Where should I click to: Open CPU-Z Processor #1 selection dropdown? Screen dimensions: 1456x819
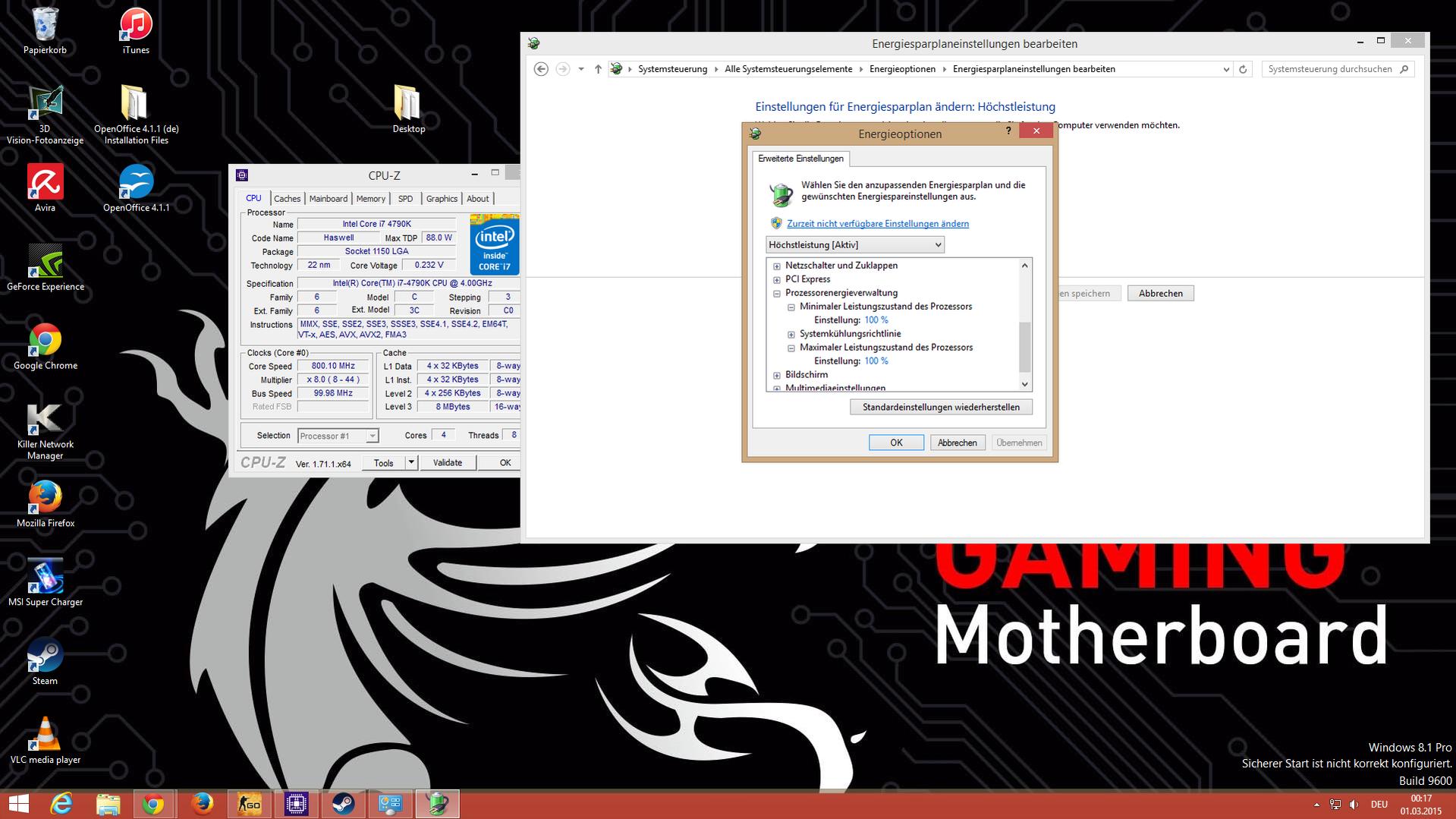coord(338,436)
